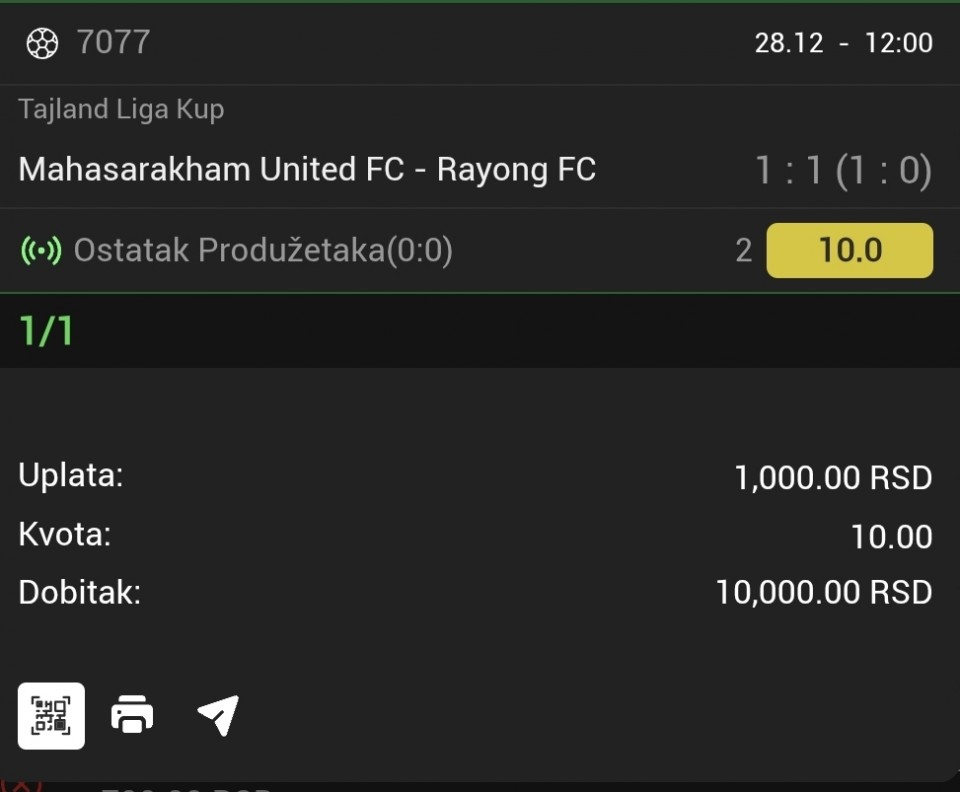Click the Kvota label

coord(64,535)
